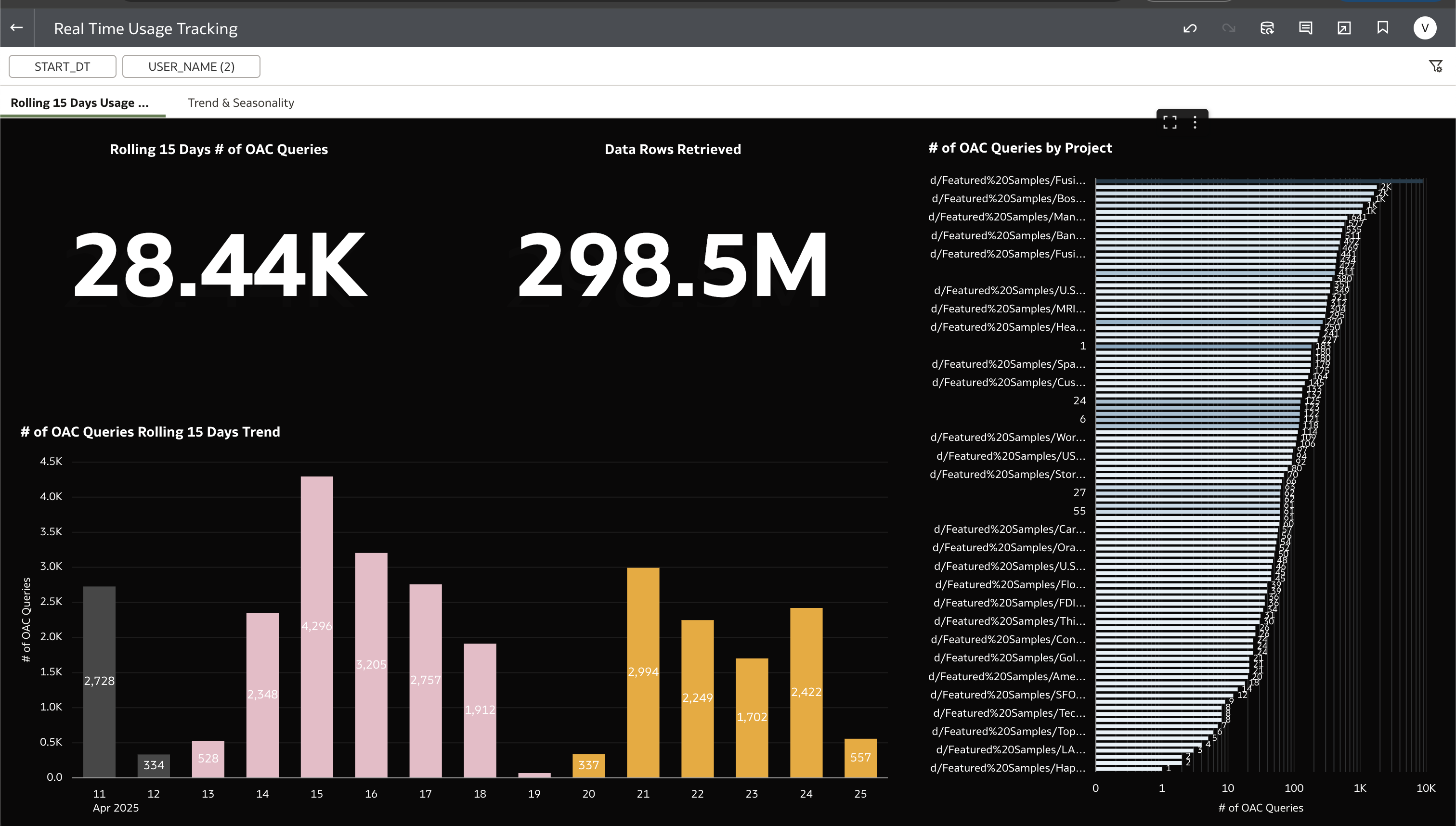Expand the USER_NAME (2) filter
Screen dimensions: 1456x826
191,66
